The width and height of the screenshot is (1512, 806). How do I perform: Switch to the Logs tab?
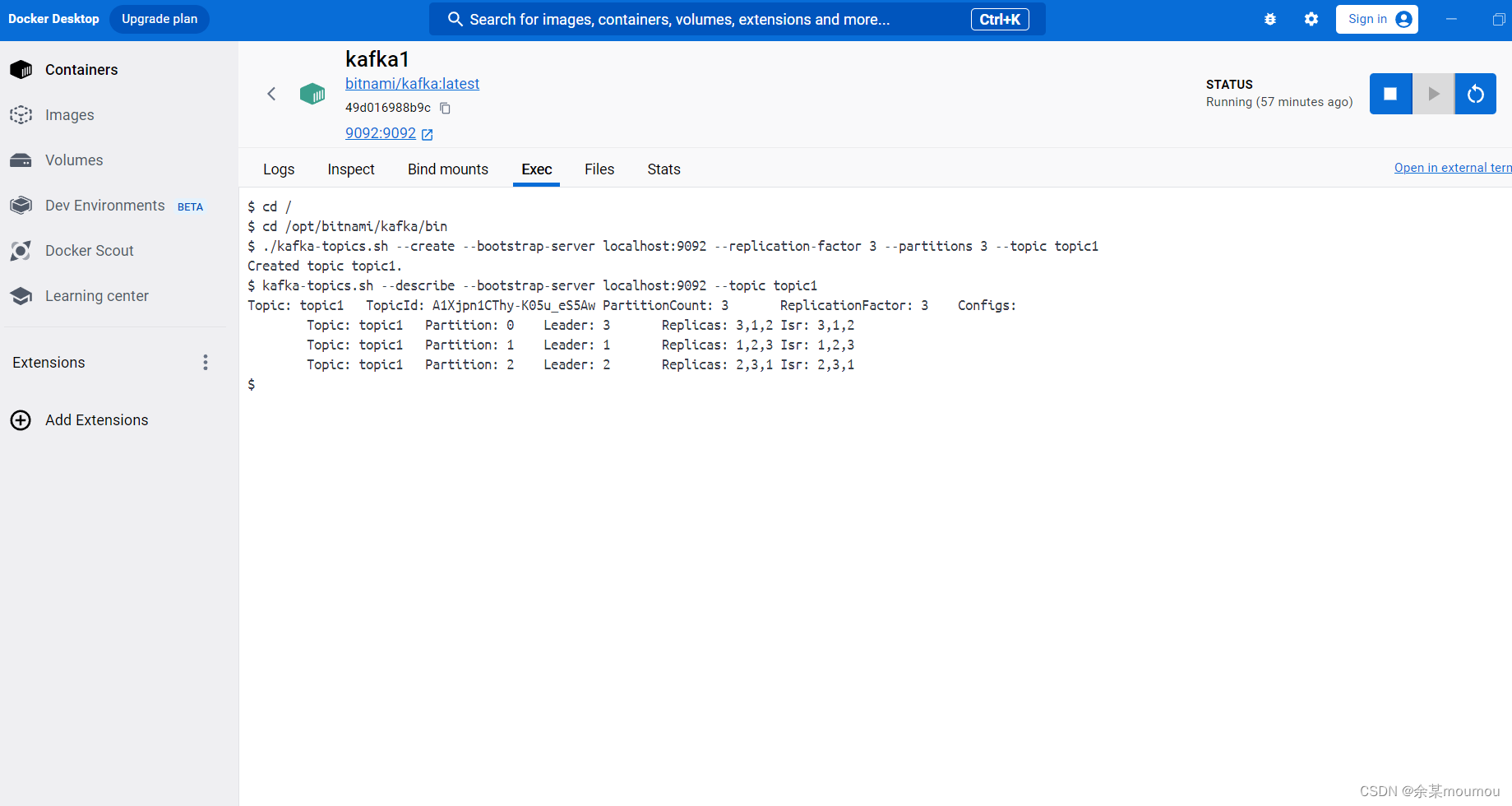279,169
